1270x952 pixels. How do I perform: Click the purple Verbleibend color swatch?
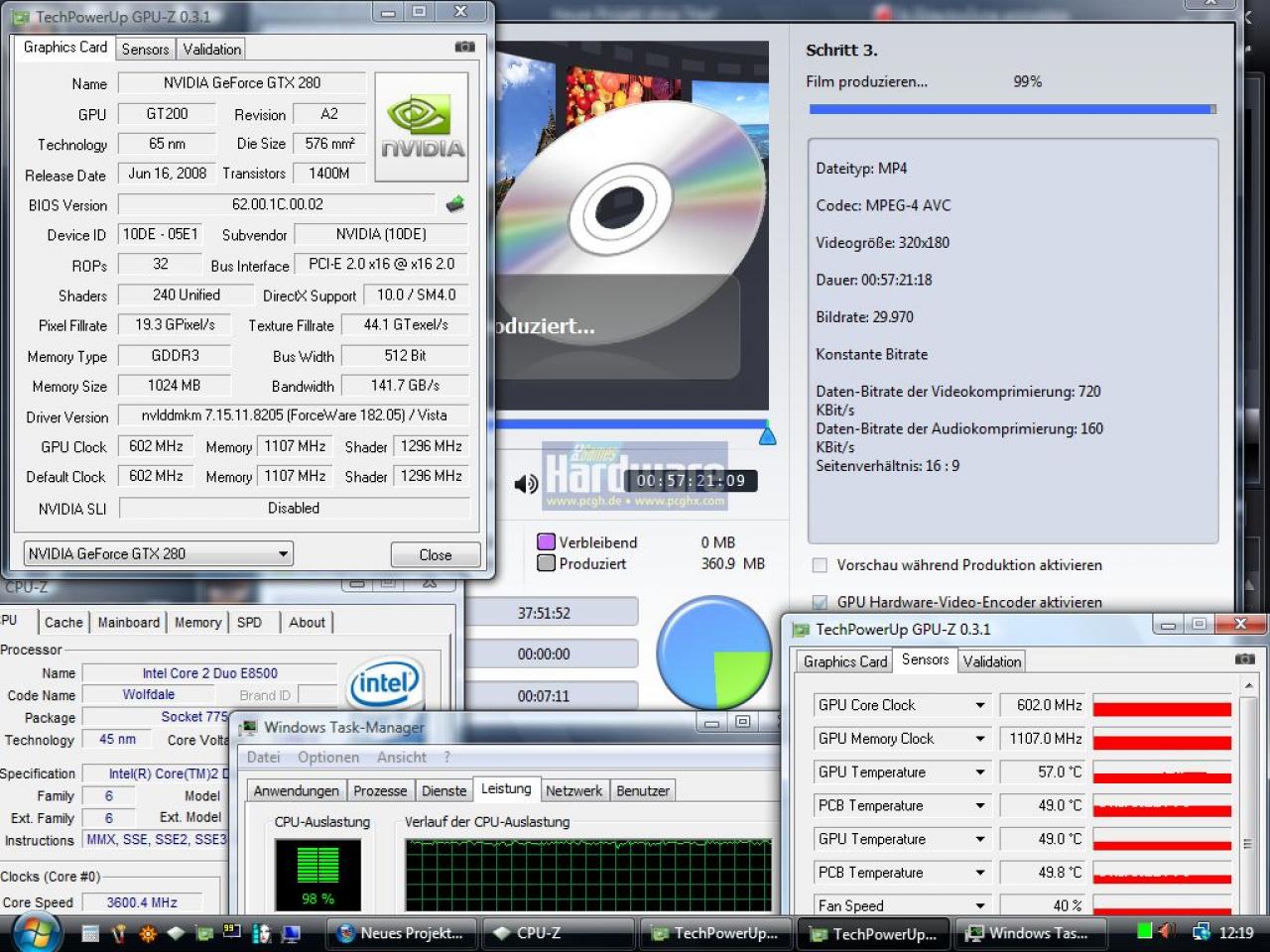[x=546, y=542]
